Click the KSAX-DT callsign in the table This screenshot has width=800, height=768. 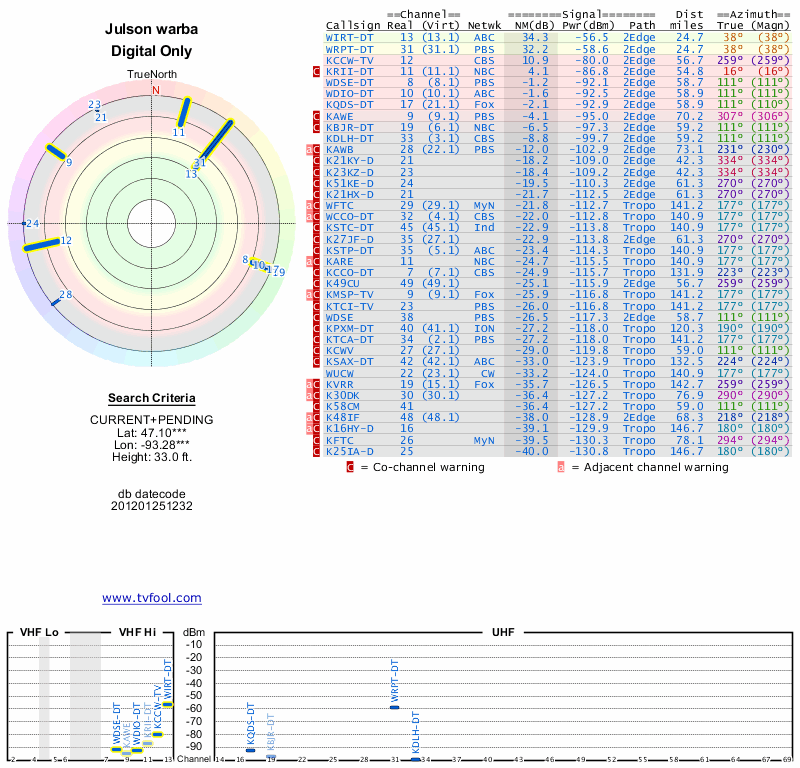pos(349,361)
